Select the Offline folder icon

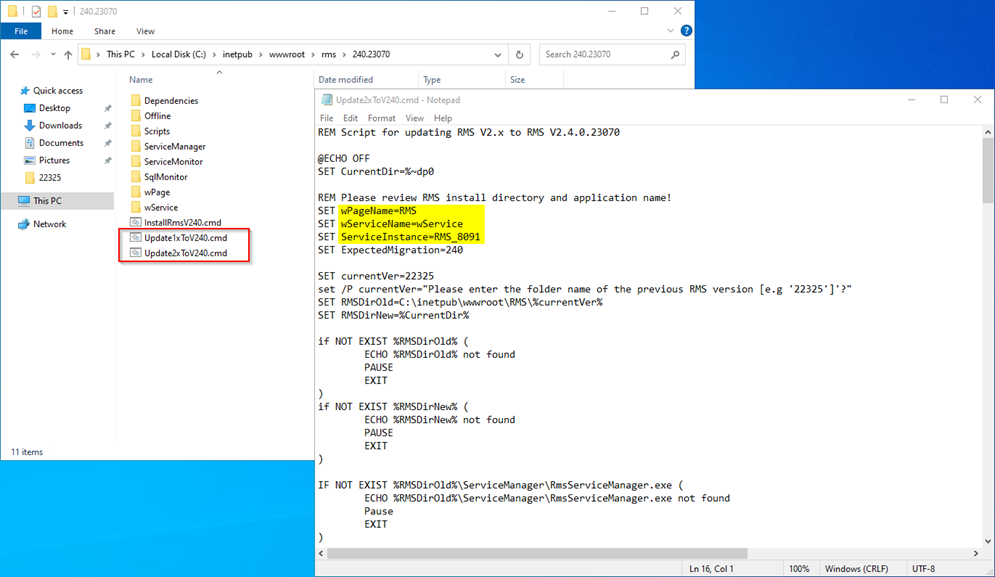click(135, 116)
